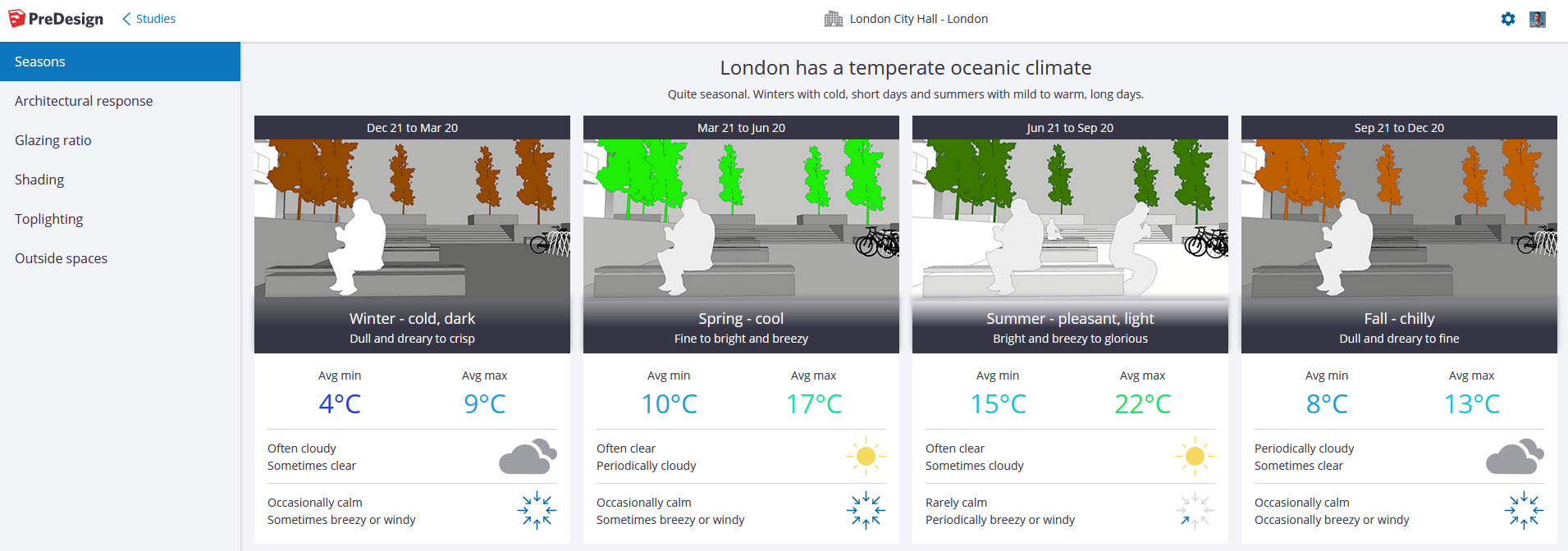Click the PreDesign SketchUp logo icon
Image resolution: width=1568 pixels, height=551 pixels.
click(16, 18)
